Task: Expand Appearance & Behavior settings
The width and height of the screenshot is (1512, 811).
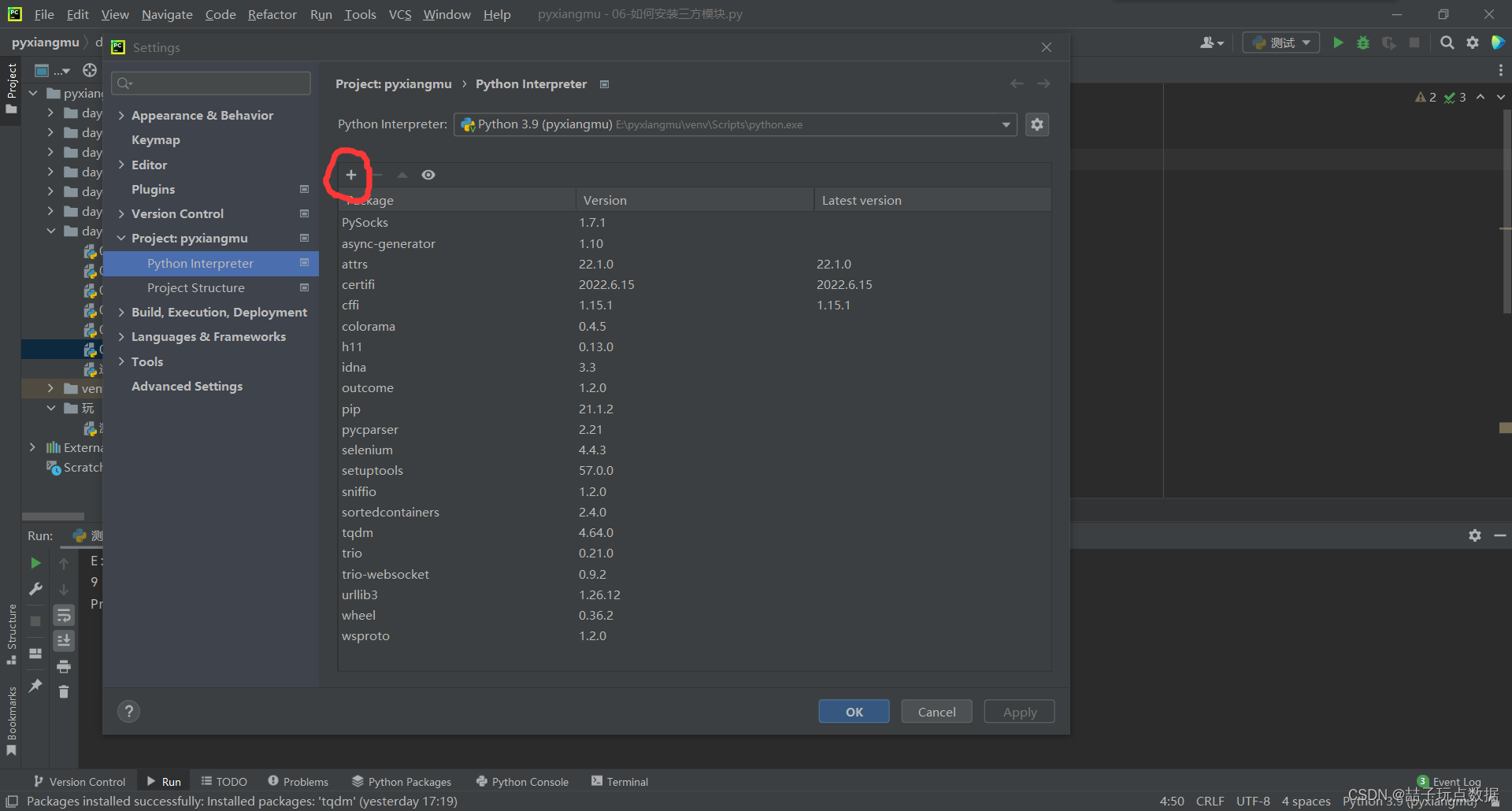Action: (x=121, y=115)
